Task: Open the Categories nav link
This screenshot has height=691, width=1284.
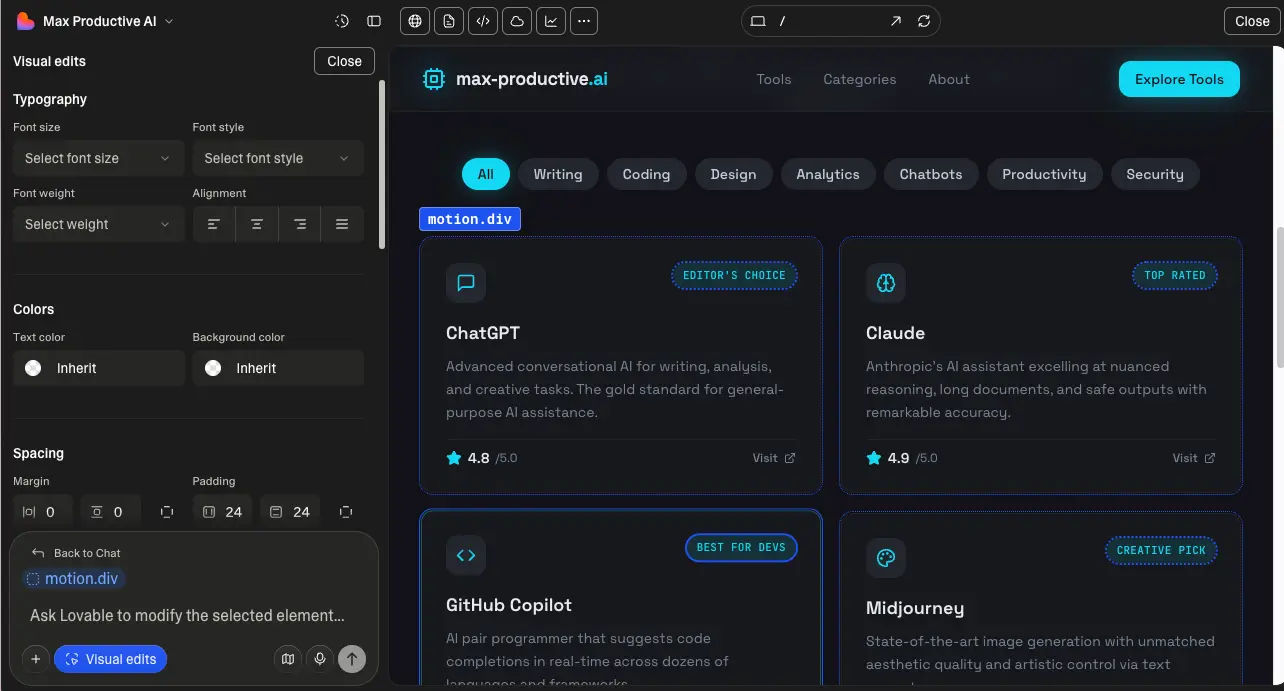Action: [x=860, y=79]
